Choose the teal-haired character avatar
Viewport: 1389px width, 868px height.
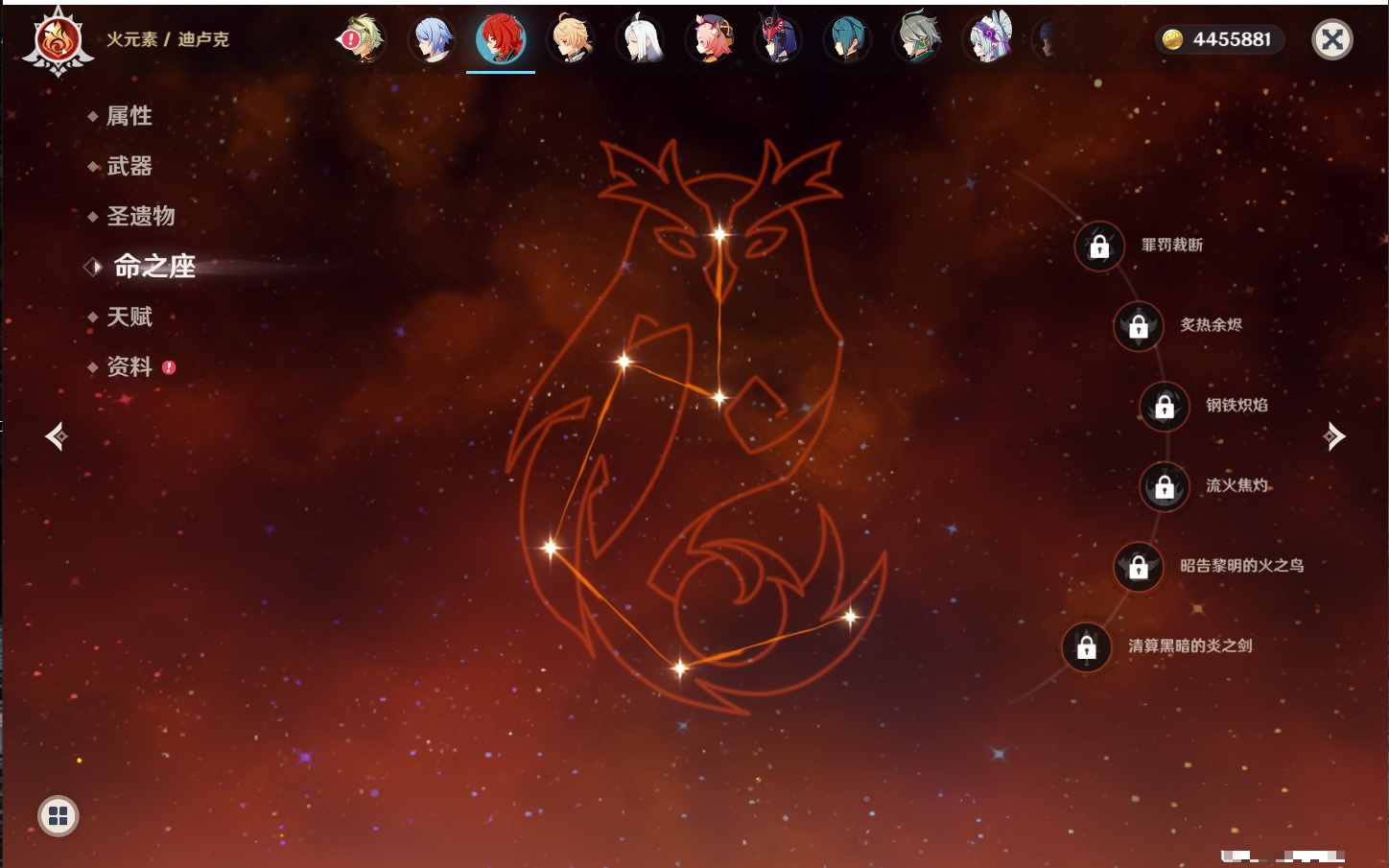point(848,39)
